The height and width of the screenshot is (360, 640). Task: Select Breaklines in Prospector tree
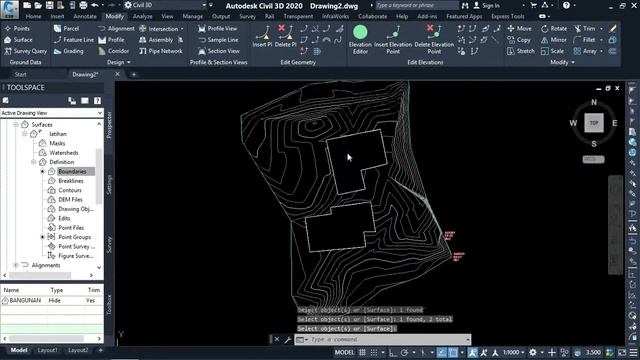pyautogui.click(x=71, y=181)
